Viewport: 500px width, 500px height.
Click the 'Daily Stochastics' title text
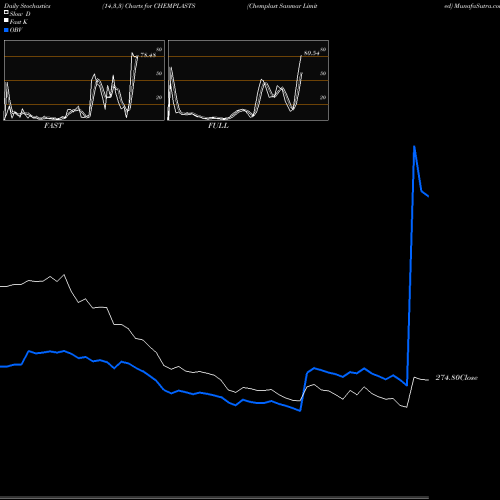[27, 6]
